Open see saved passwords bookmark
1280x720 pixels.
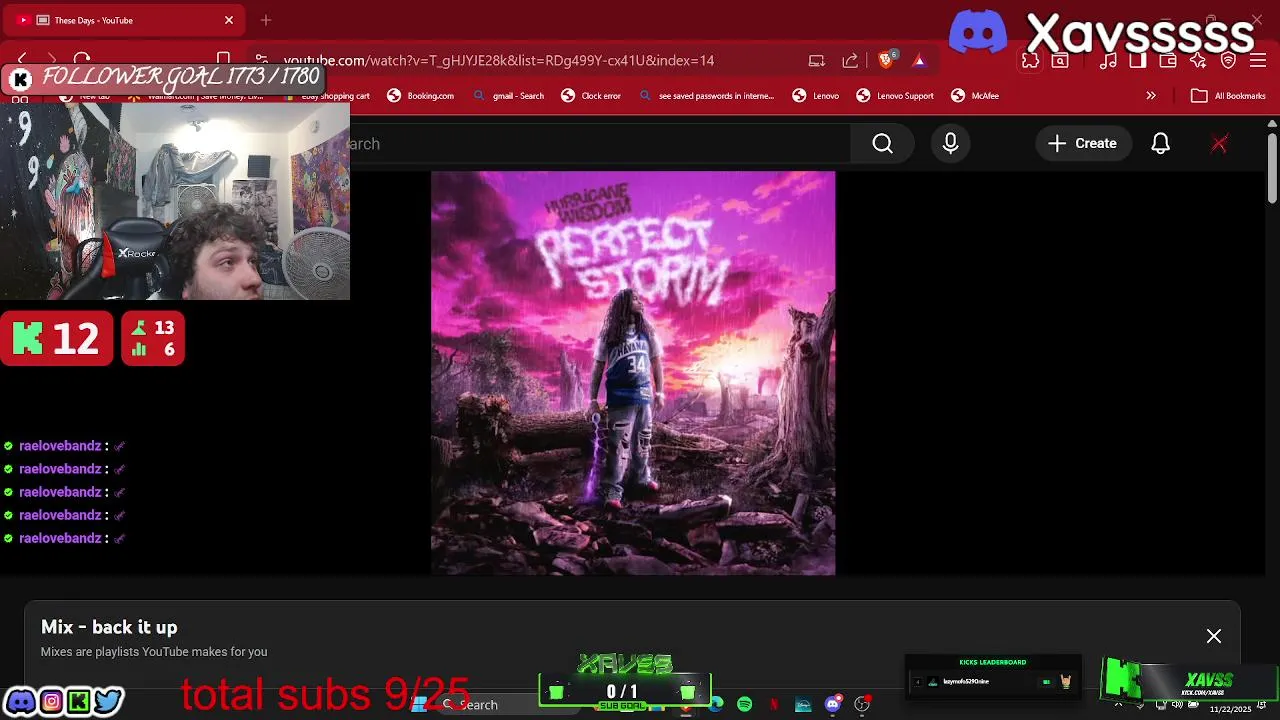tap(707, 96)
